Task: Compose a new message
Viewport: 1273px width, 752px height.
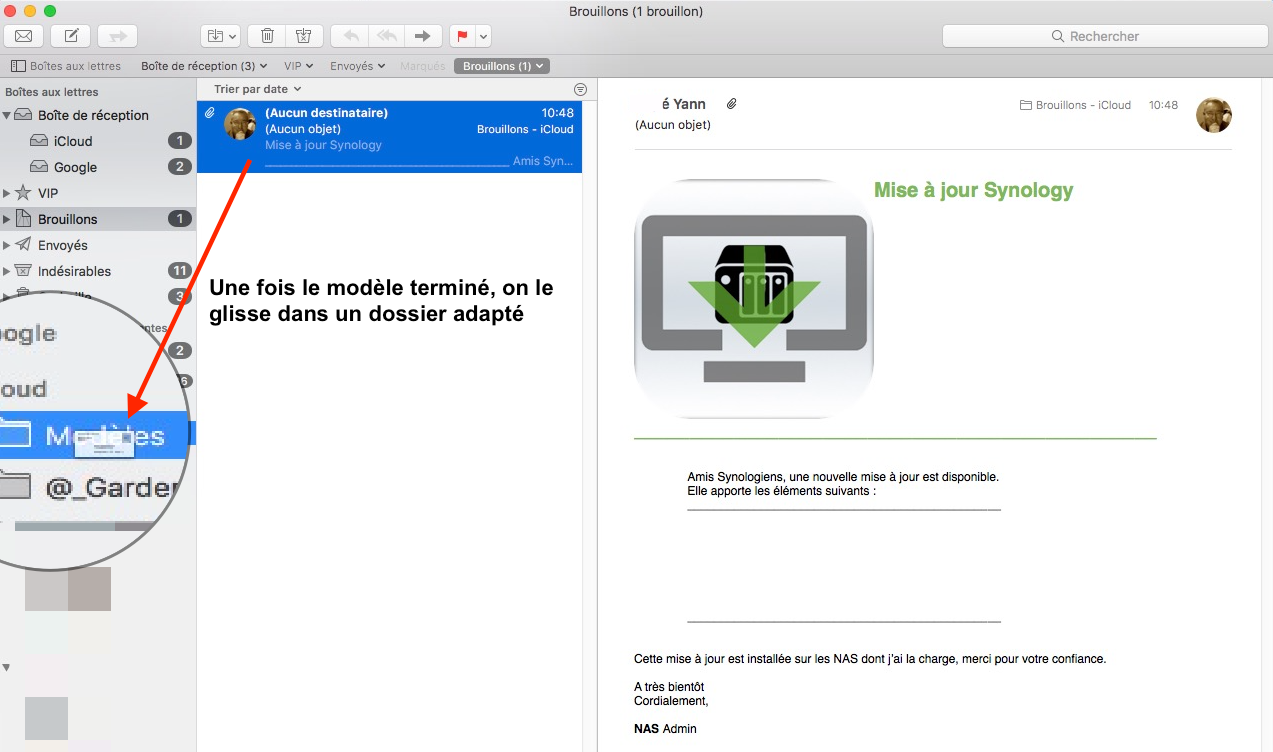Action: 71,36
